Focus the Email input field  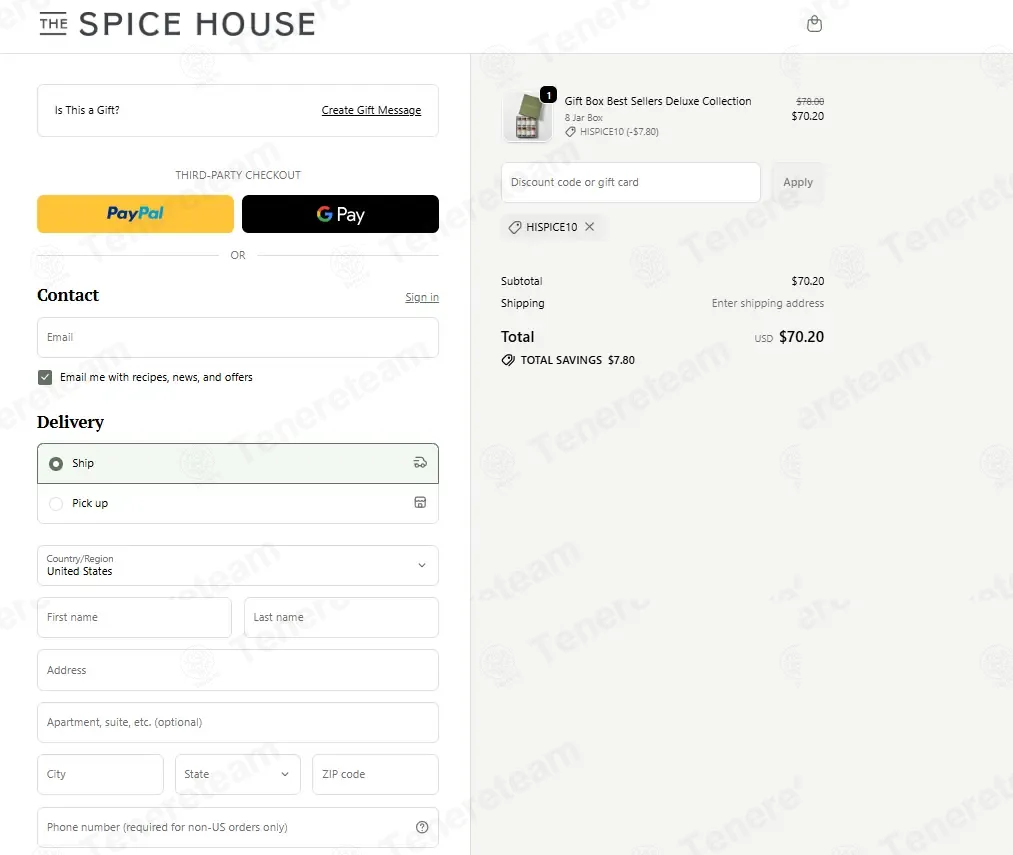[x=237, y=337]
